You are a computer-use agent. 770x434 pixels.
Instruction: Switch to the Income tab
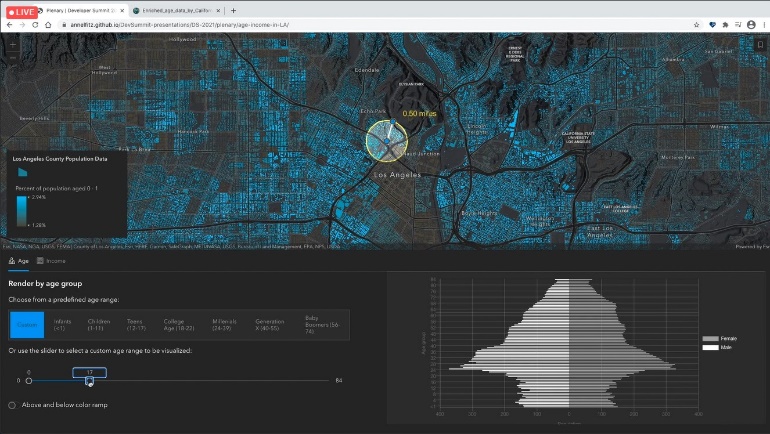pyautogui.click(x=51, y=261)
